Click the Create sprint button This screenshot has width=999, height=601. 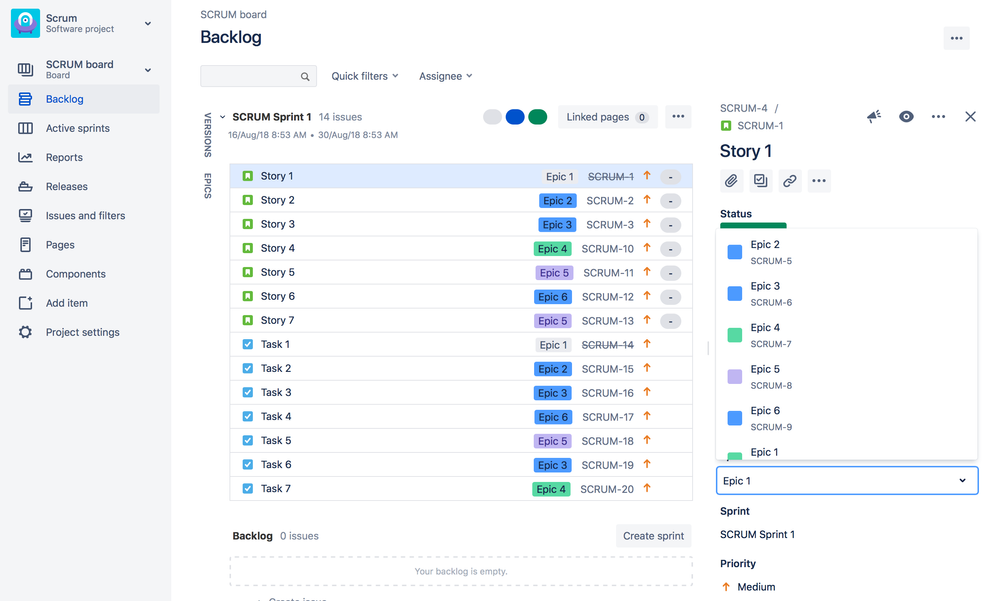[653, 536]
